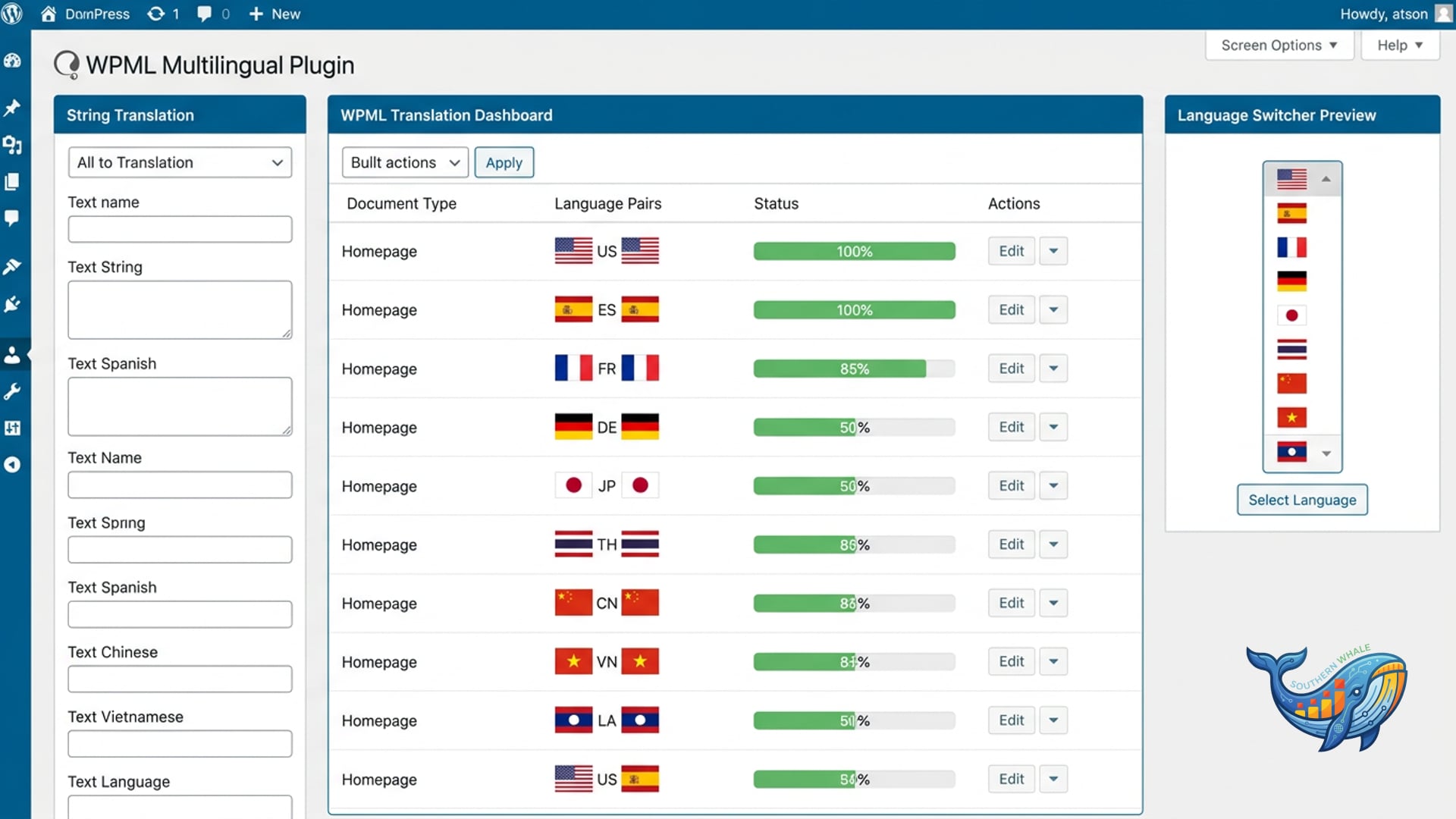This screenshot has width=1456, height=819.
Task: Select the Japanese flag in the language switcher
Action: click(x=1291, y=315)
